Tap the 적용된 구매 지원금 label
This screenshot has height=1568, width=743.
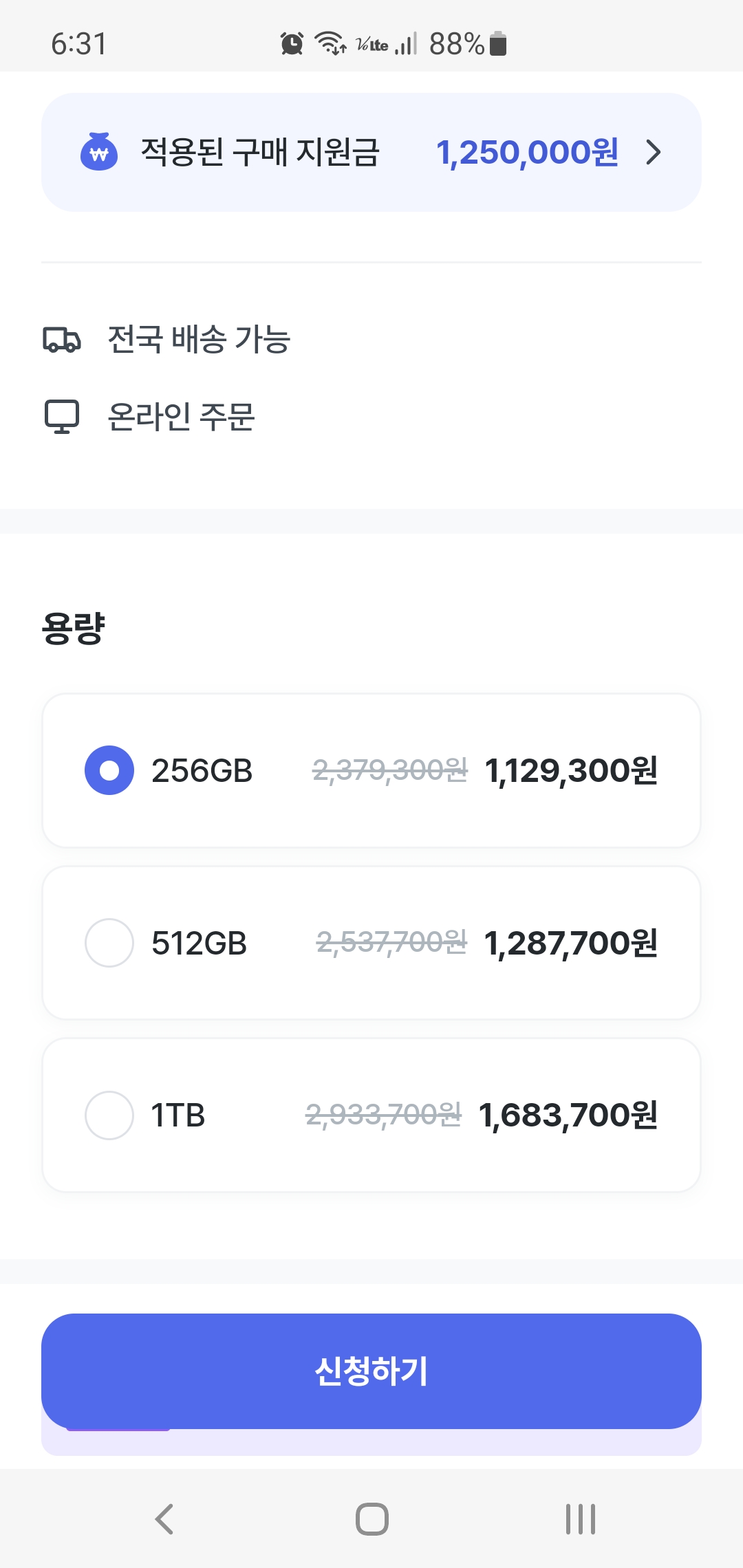[260, 152]
